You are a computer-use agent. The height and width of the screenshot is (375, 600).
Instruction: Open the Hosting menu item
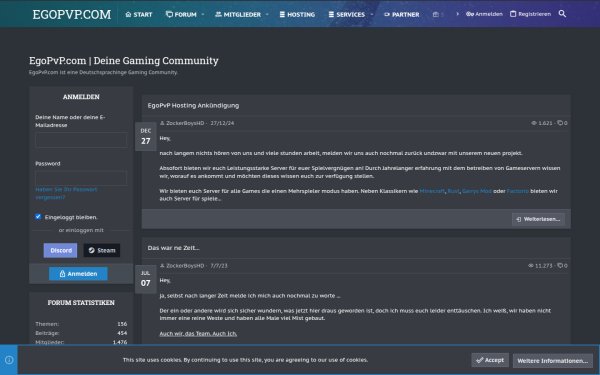pos(297,15)
